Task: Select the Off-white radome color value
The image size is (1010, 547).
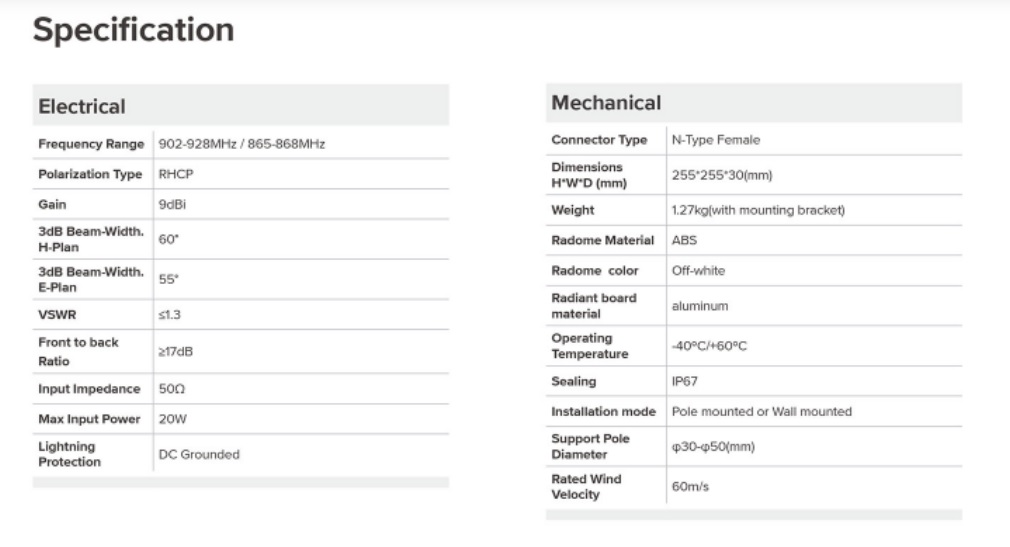Action: click(699, 271)
